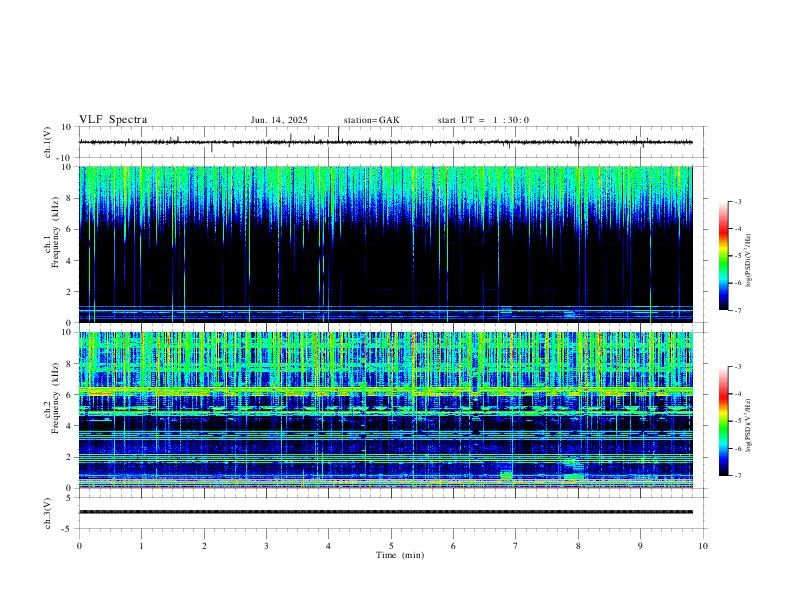This screenshot has height=612, width=792.
Task: Click the ch.3 voltage waveform trace
Action: 385,512
